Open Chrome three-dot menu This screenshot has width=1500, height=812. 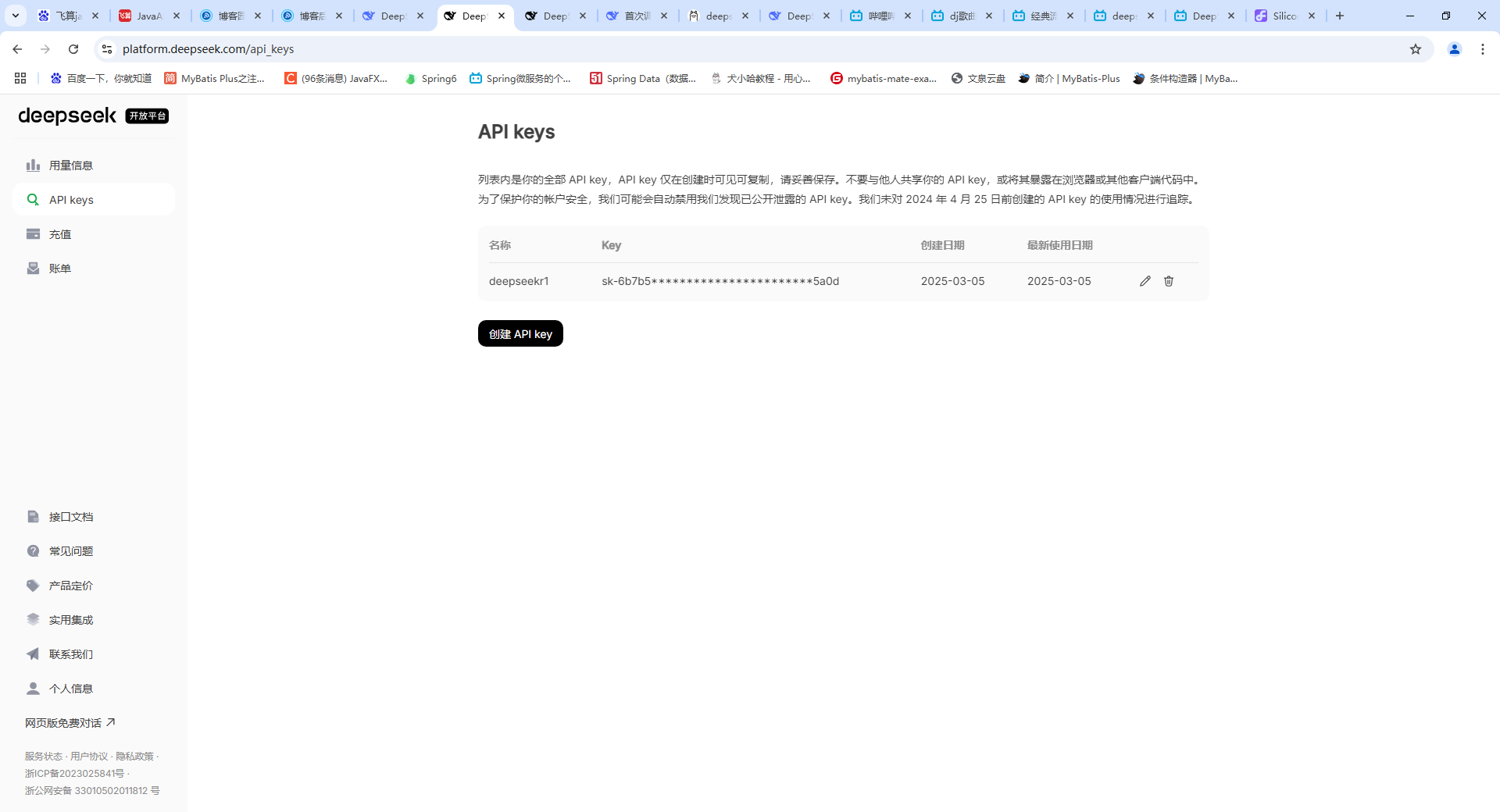pyautogui.click(x=1483, y=49)
